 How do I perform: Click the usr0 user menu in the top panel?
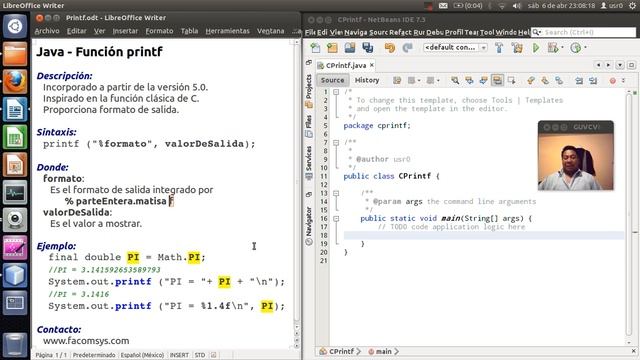tap(611, 6)
